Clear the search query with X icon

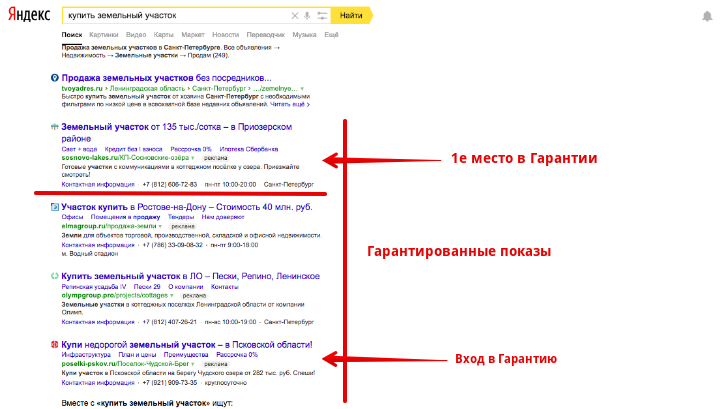point(295,16)
